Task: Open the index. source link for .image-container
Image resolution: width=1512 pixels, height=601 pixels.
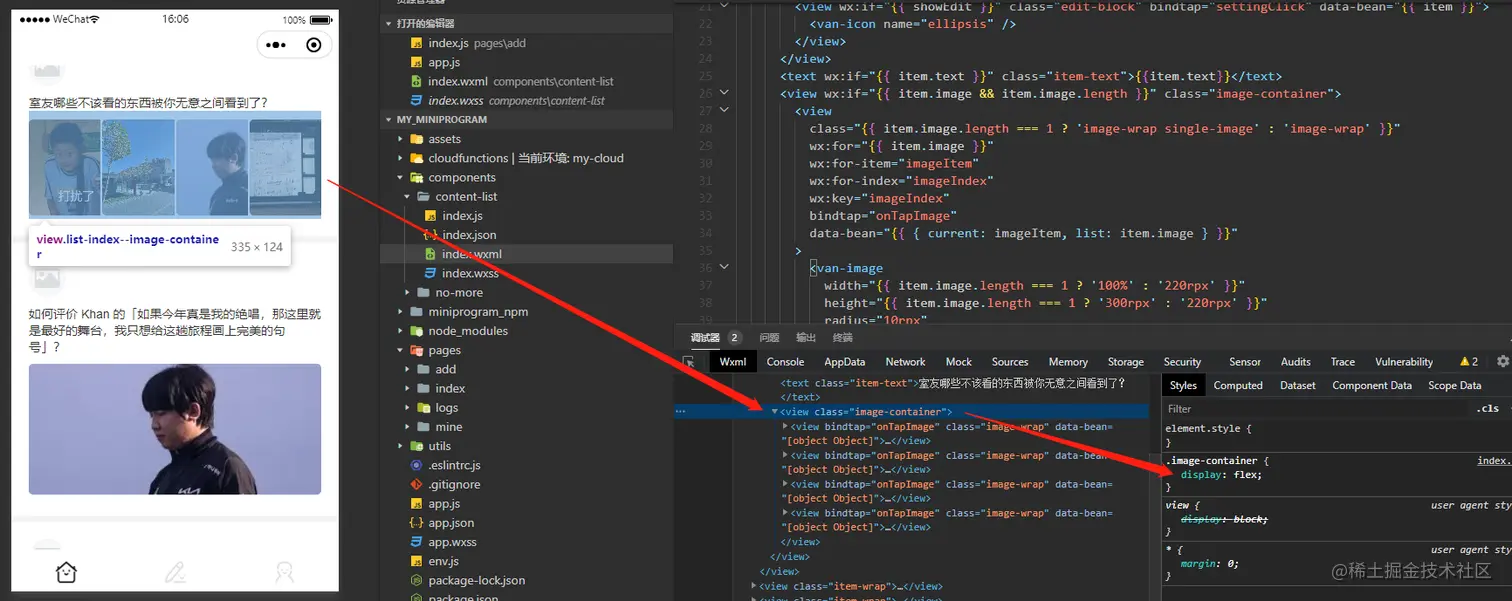Action: (x=1494, y=461)
